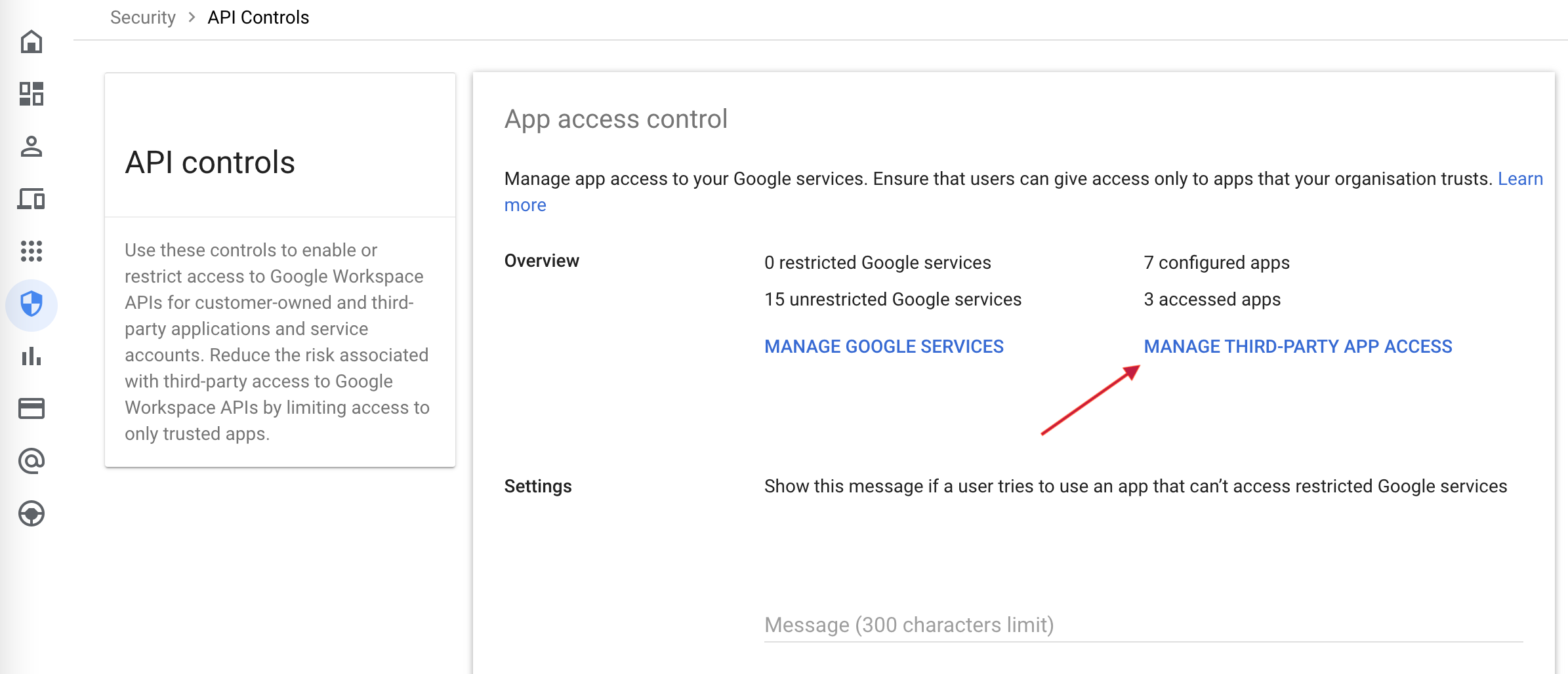Open Learn more link
This screenshot has width=1568, height=674.
click(1520, 179)
